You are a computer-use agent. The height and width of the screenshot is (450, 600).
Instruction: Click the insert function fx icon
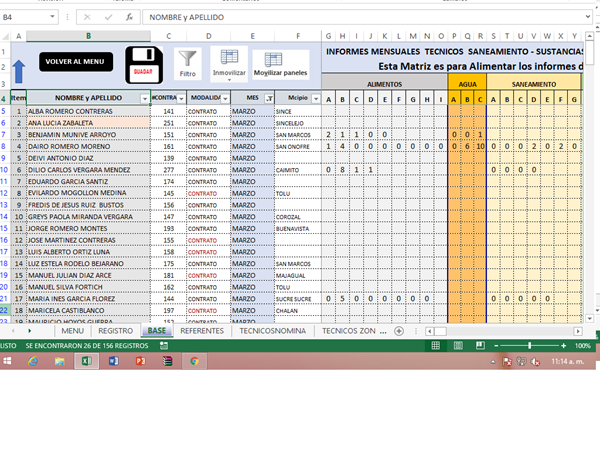(x=128, y=18)
